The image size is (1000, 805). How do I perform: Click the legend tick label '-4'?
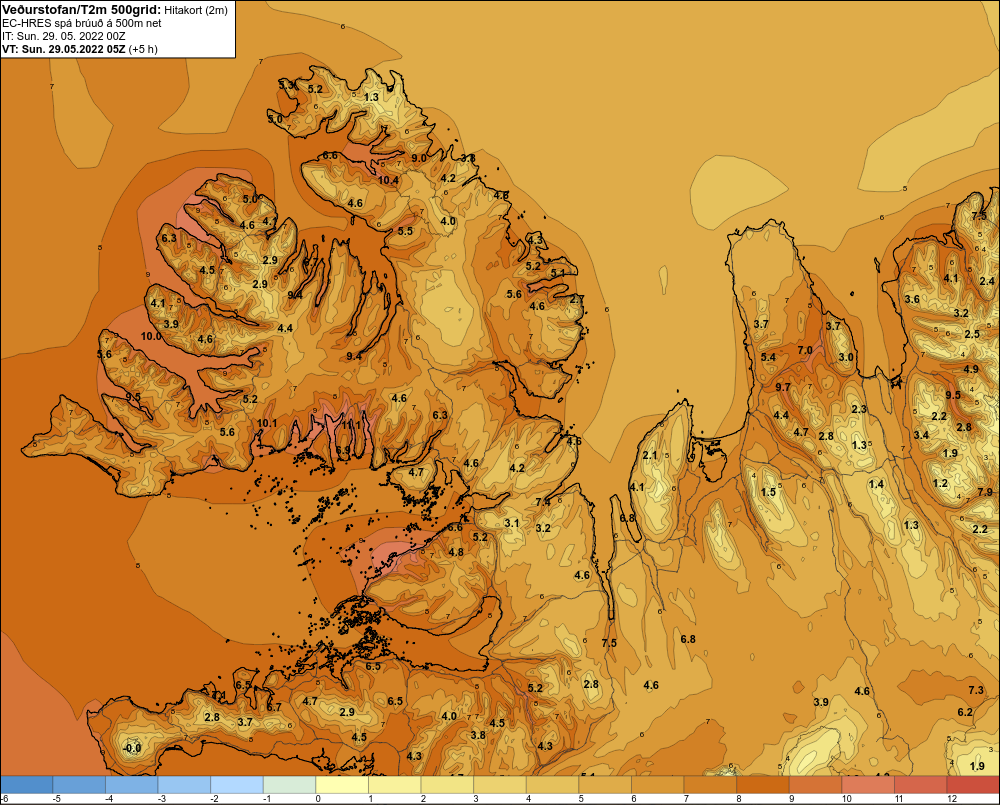108,799
